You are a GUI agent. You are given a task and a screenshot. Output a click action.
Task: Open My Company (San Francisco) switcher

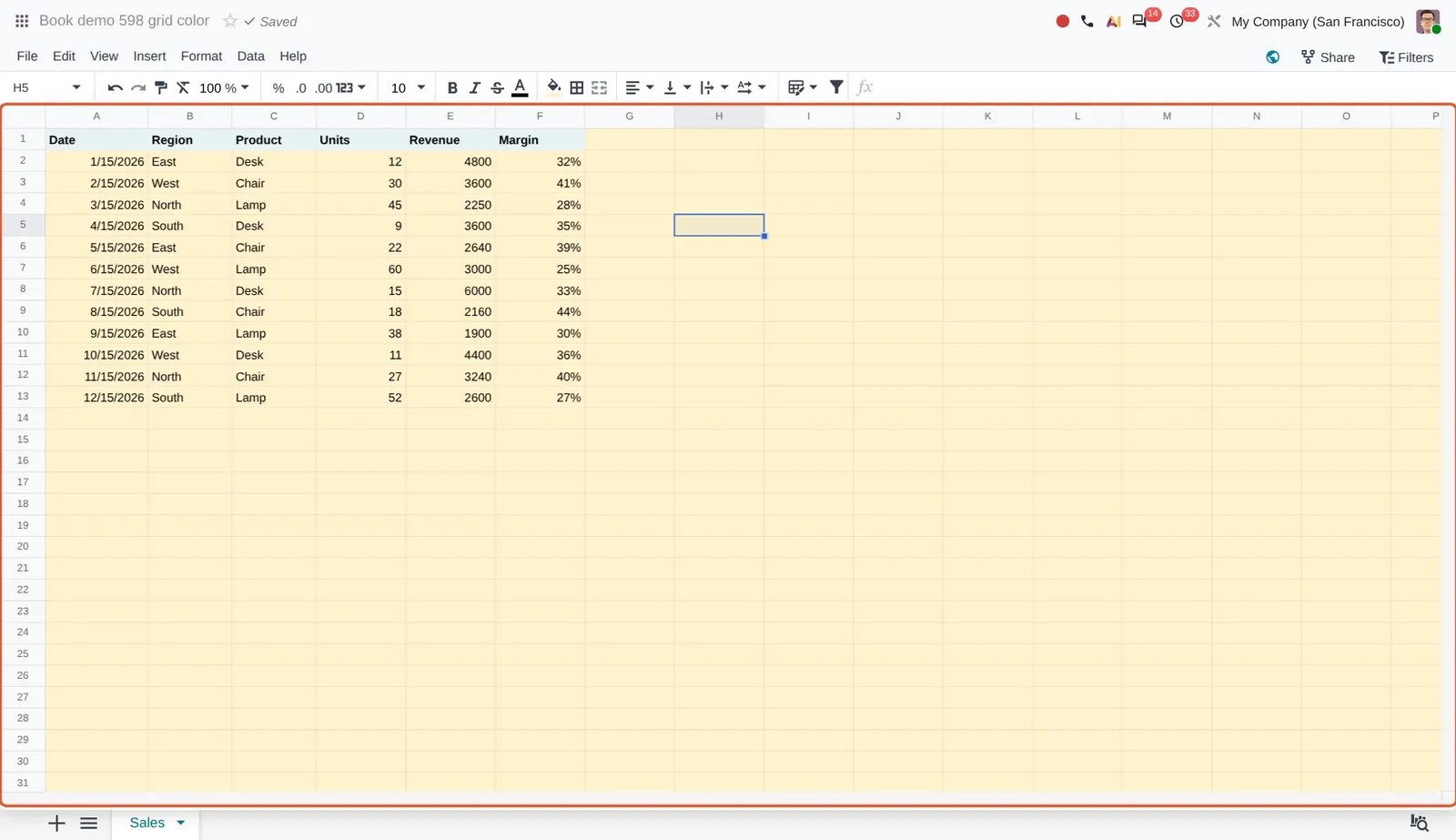pyautogui.click(x=1318, y=21)
